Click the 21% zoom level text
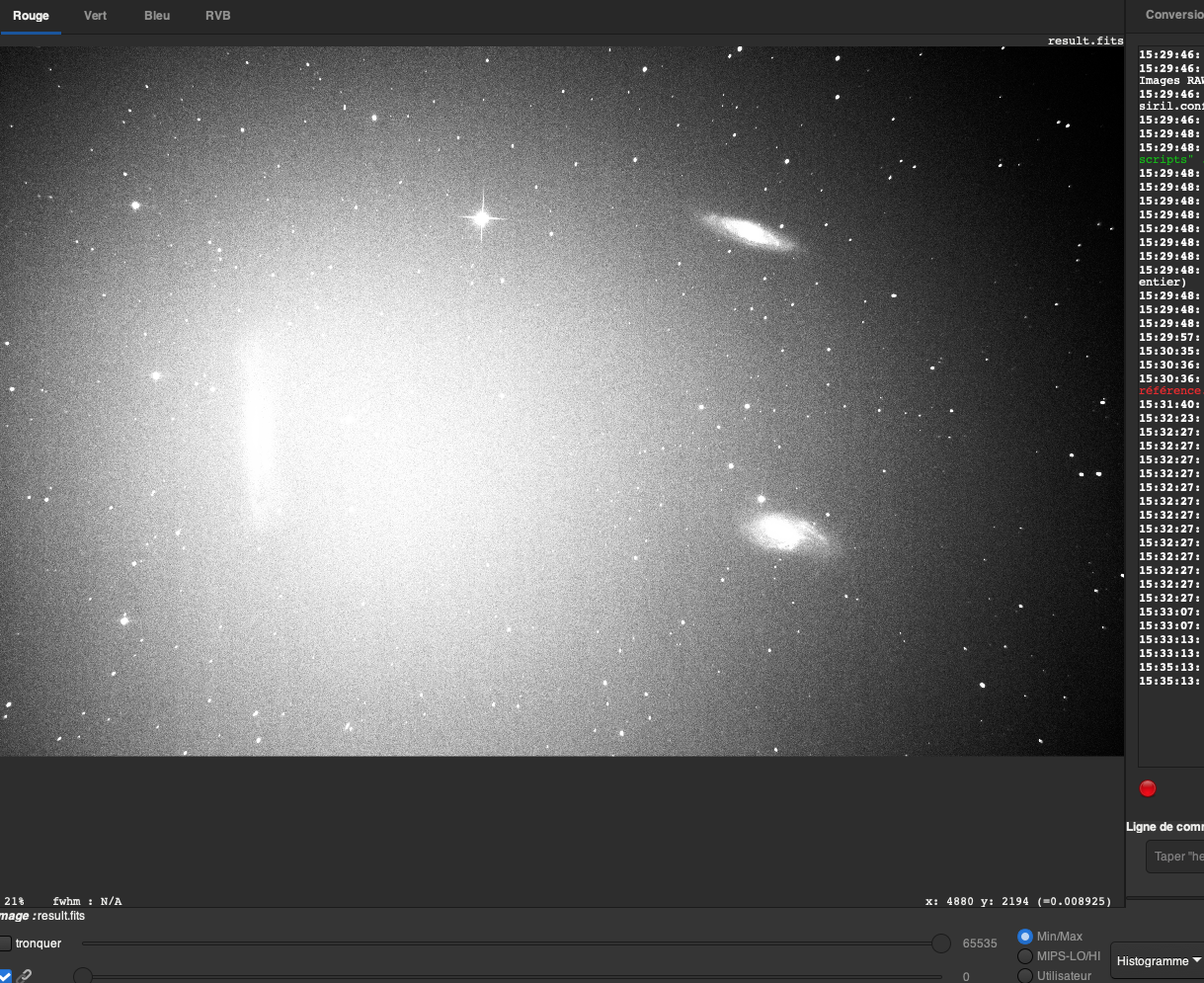 point(15,901)
